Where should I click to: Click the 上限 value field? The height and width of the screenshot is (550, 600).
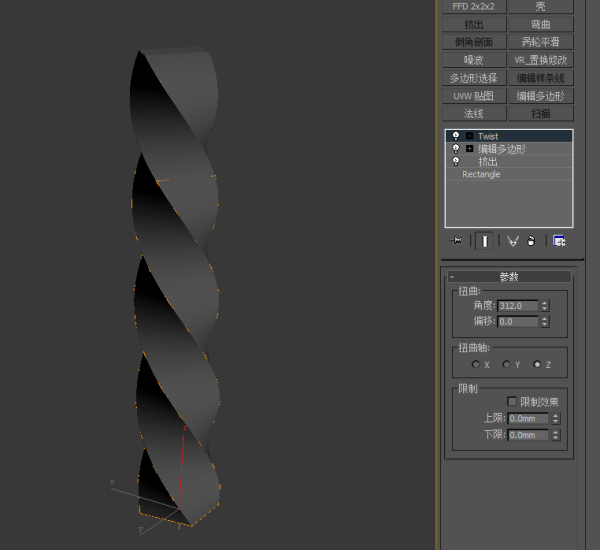(528, 418)
